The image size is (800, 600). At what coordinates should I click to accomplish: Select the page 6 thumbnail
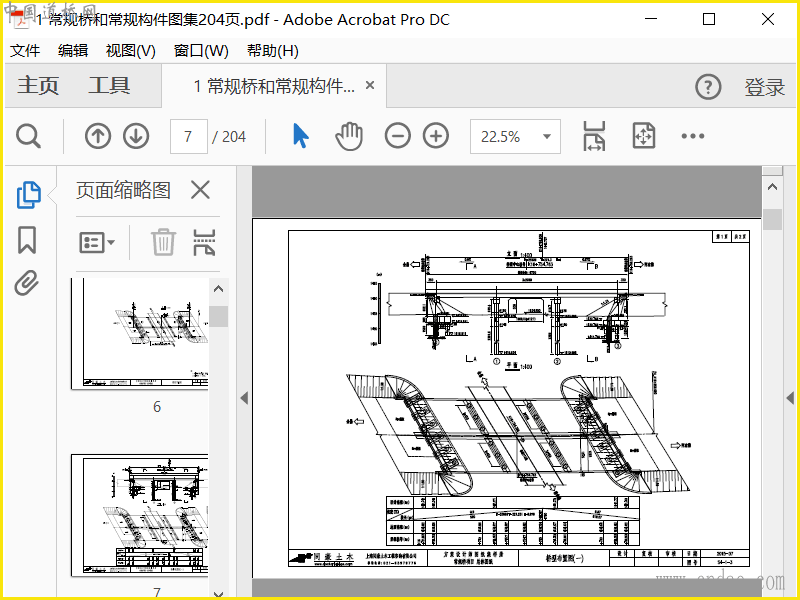click(x=140, y=334)
